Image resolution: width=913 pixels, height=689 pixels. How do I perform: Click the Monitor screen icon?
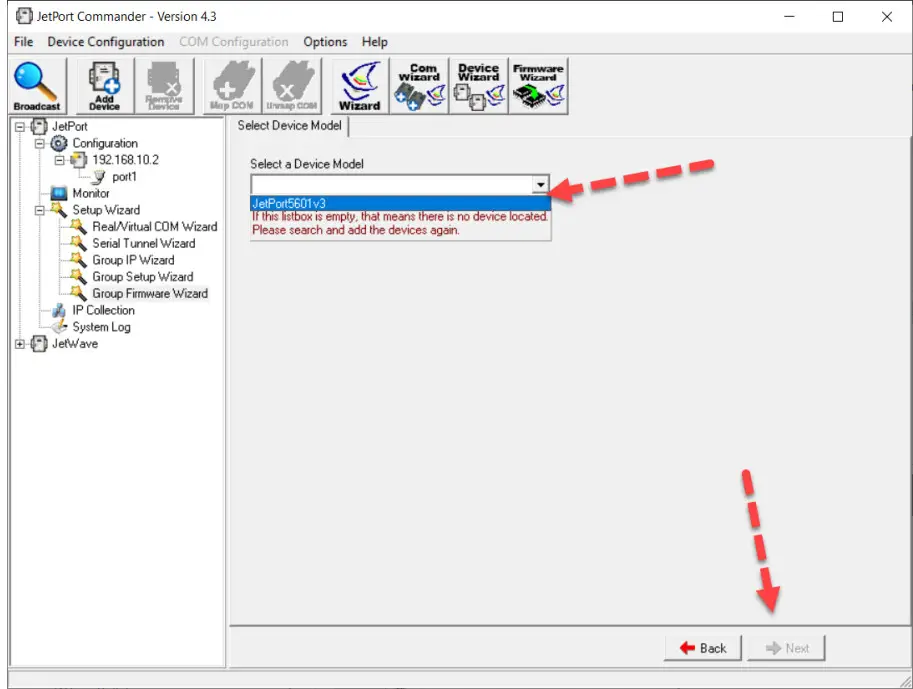59,193
